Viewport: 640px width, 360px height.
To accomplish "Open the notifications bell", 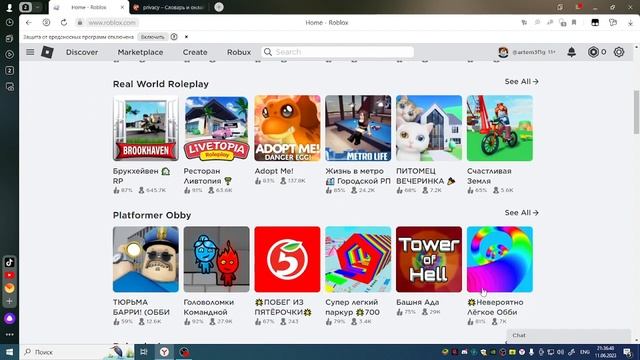I will point(571,52).
